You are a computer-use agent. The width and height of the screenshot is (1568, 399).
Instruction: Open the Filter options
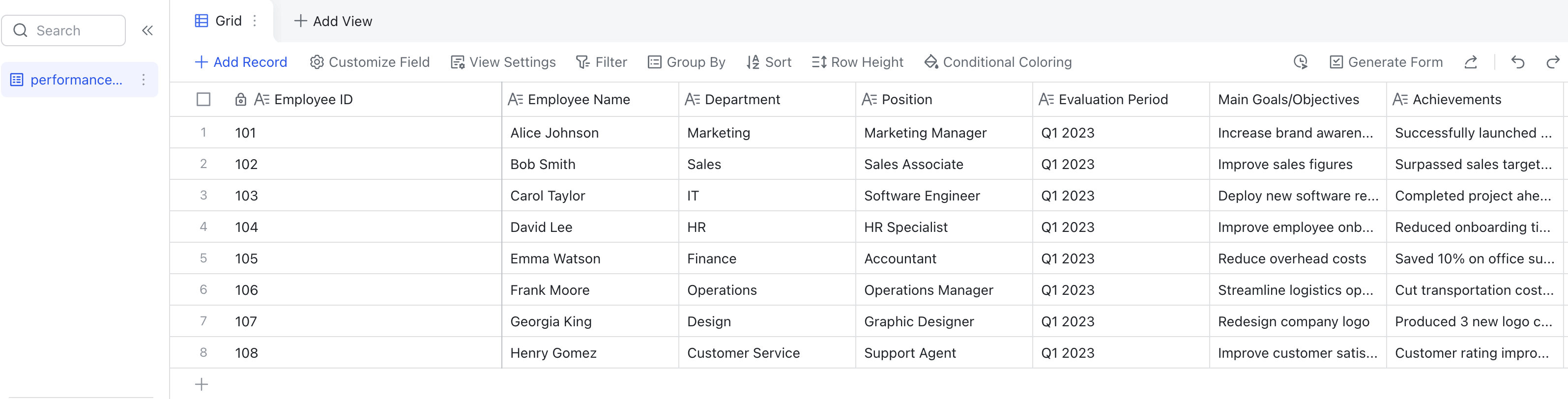pyautogui.click(x=601, y=62)
